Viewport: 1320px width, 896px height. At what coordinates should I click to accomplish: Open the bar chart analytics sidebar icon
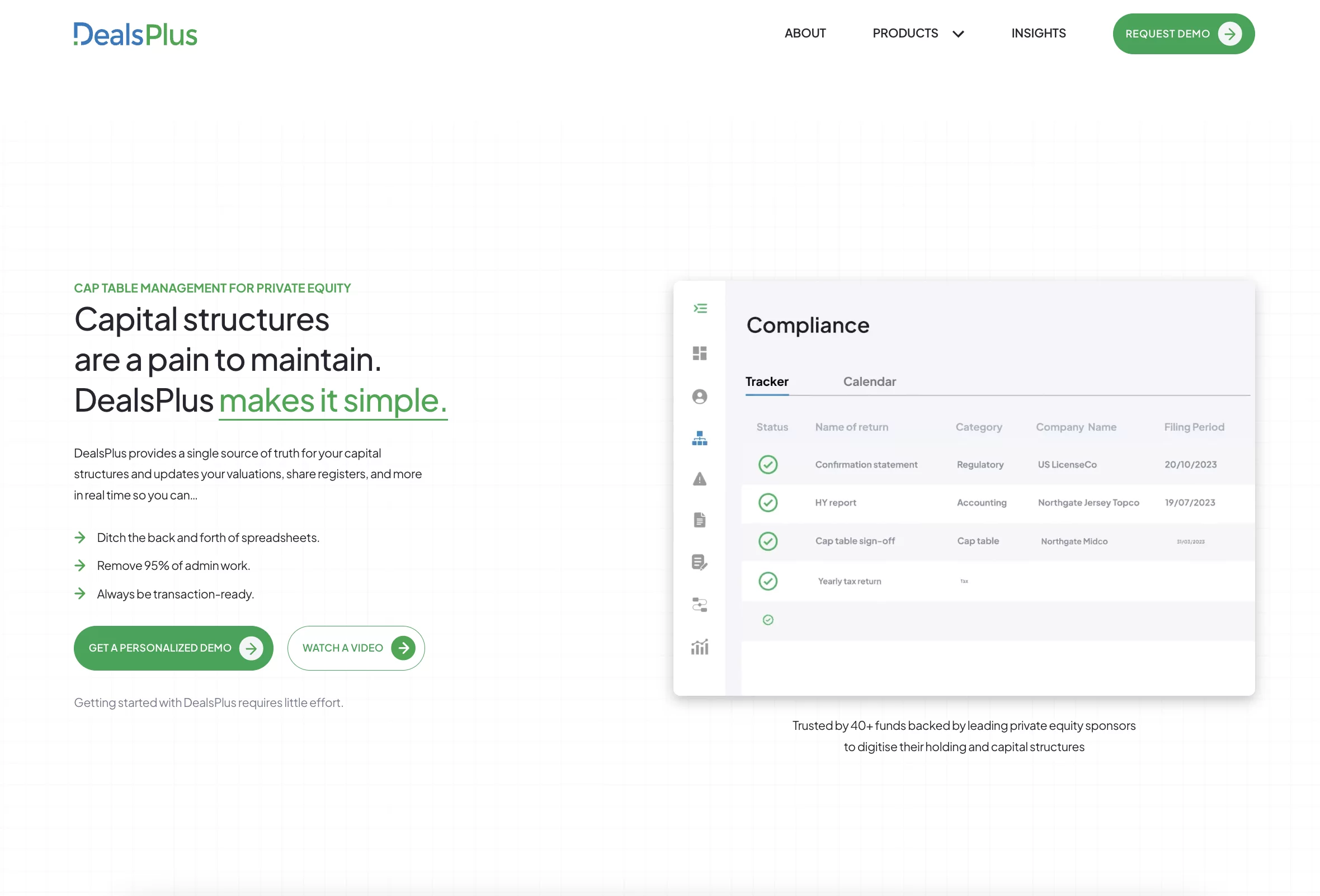(700, 647)
